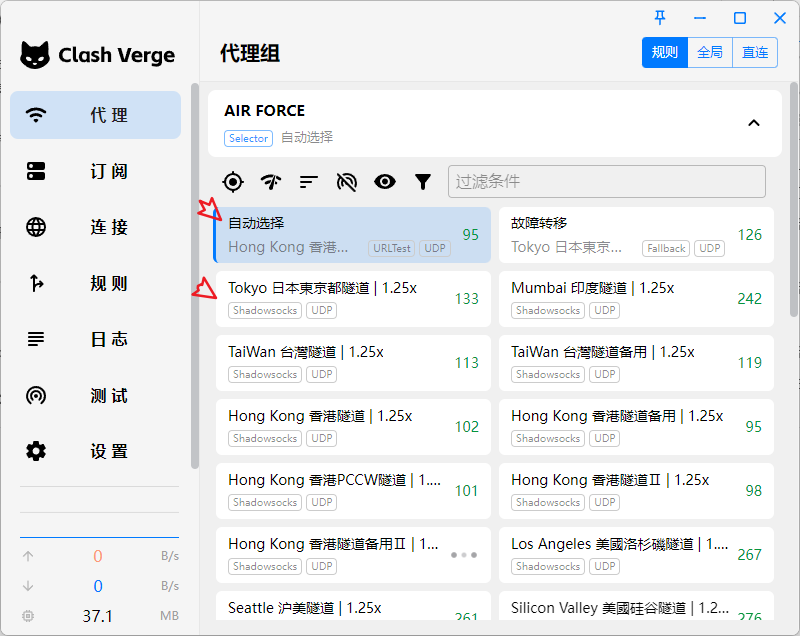Switch to 全局 global mode
Viewport: 800px width, 636px height.
[709, 53]
